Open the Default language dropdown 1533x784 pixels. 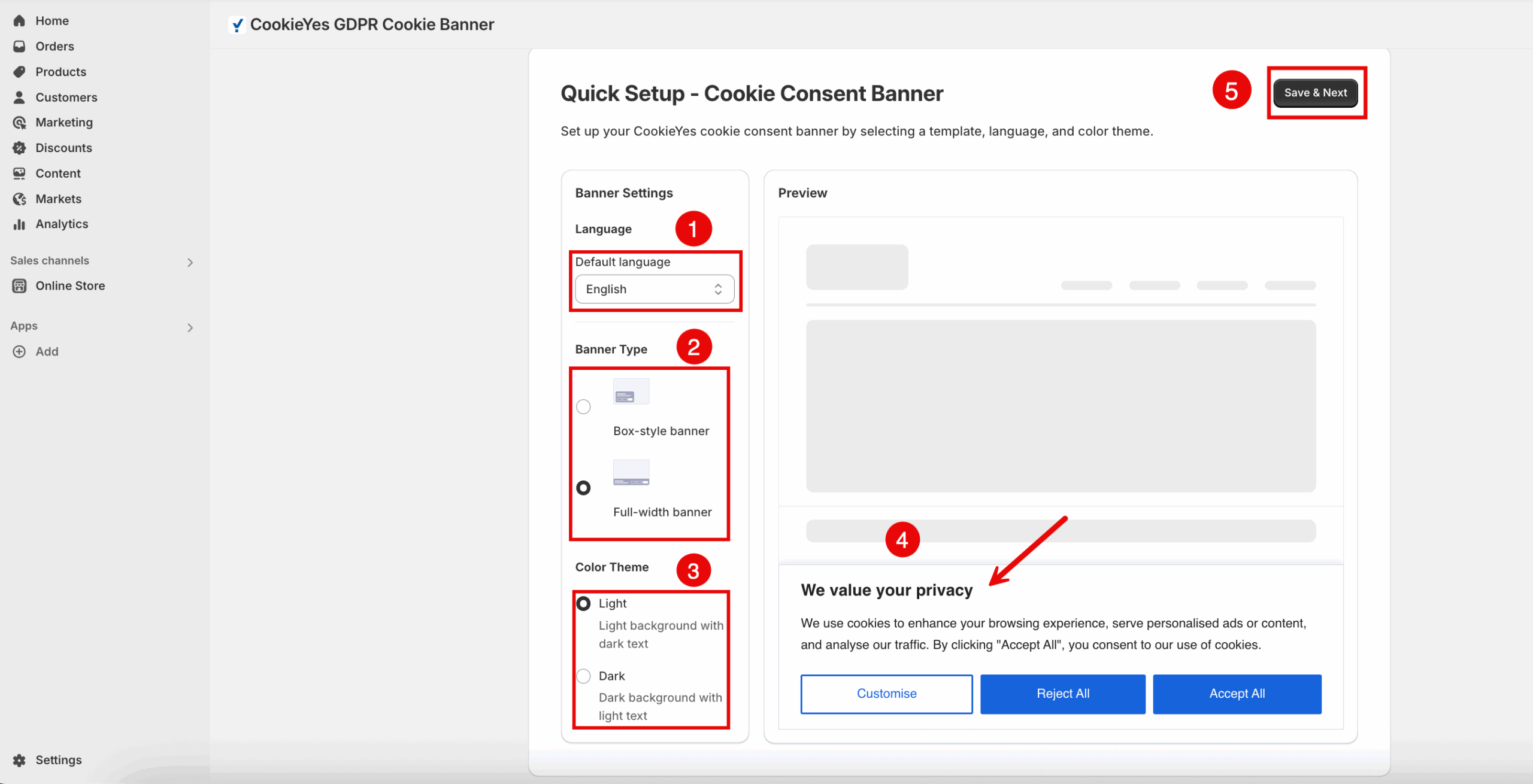pyautogui.click(x=655, y=289)
